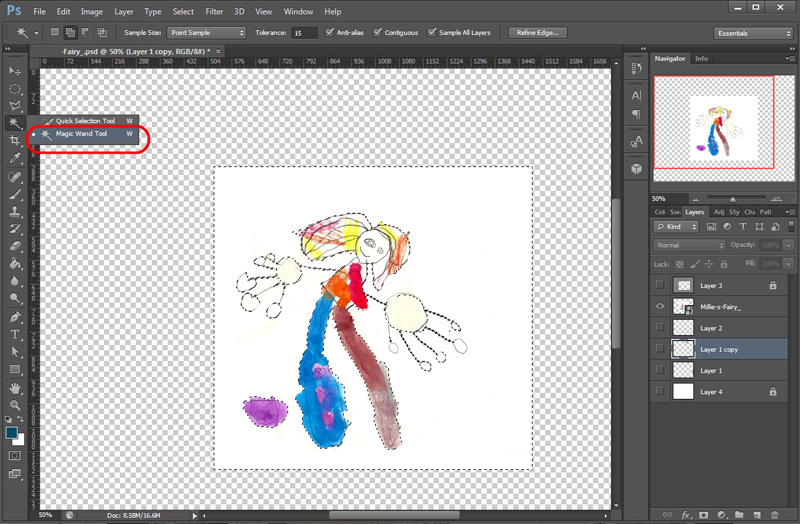Switch to the Info tab
Image resolution: width=800 pixels, height=524 pixels.
pyautogui.click(x=702, y=59)
